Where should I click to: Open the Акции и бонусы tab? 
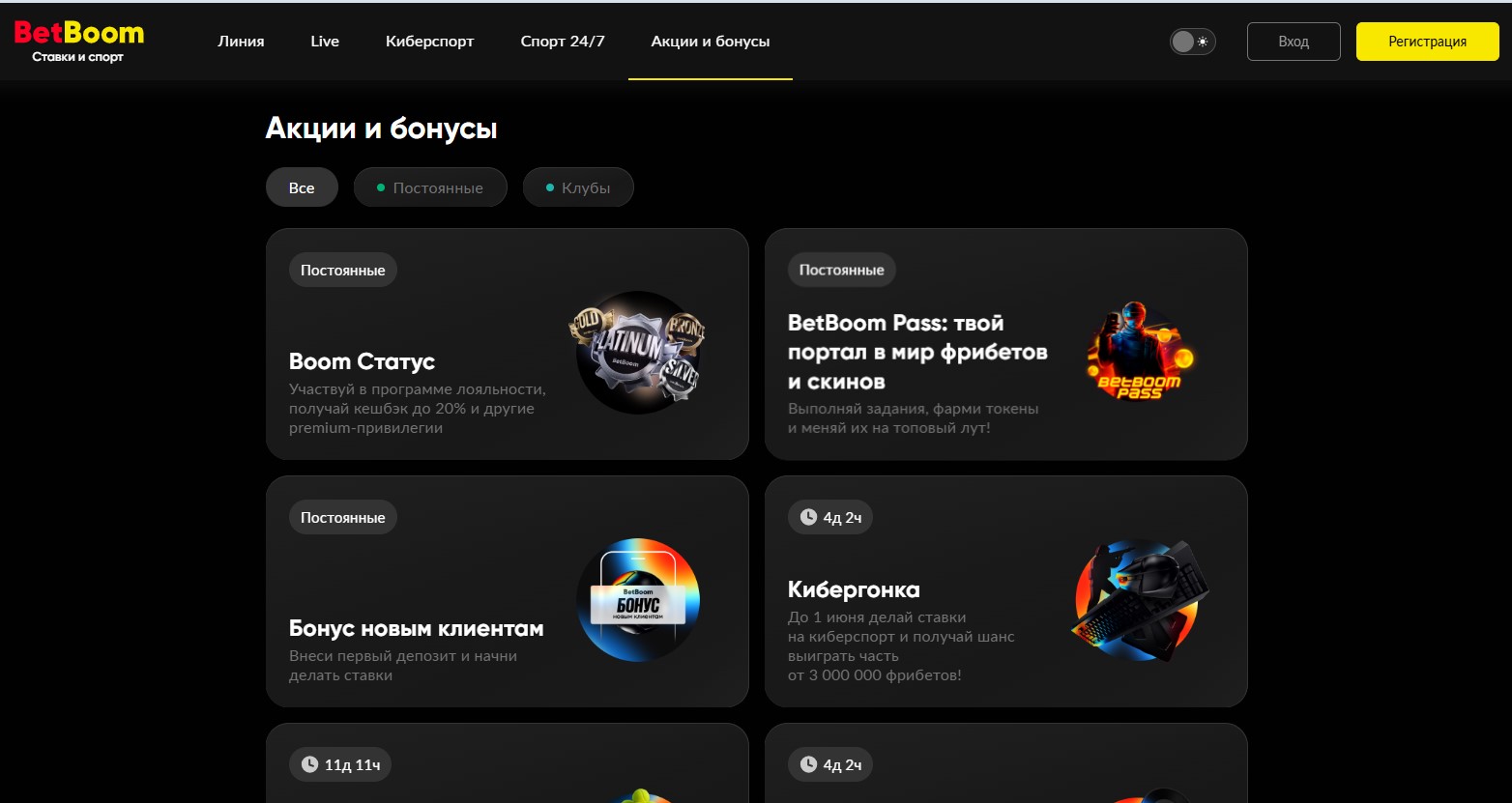click(711, 42)
